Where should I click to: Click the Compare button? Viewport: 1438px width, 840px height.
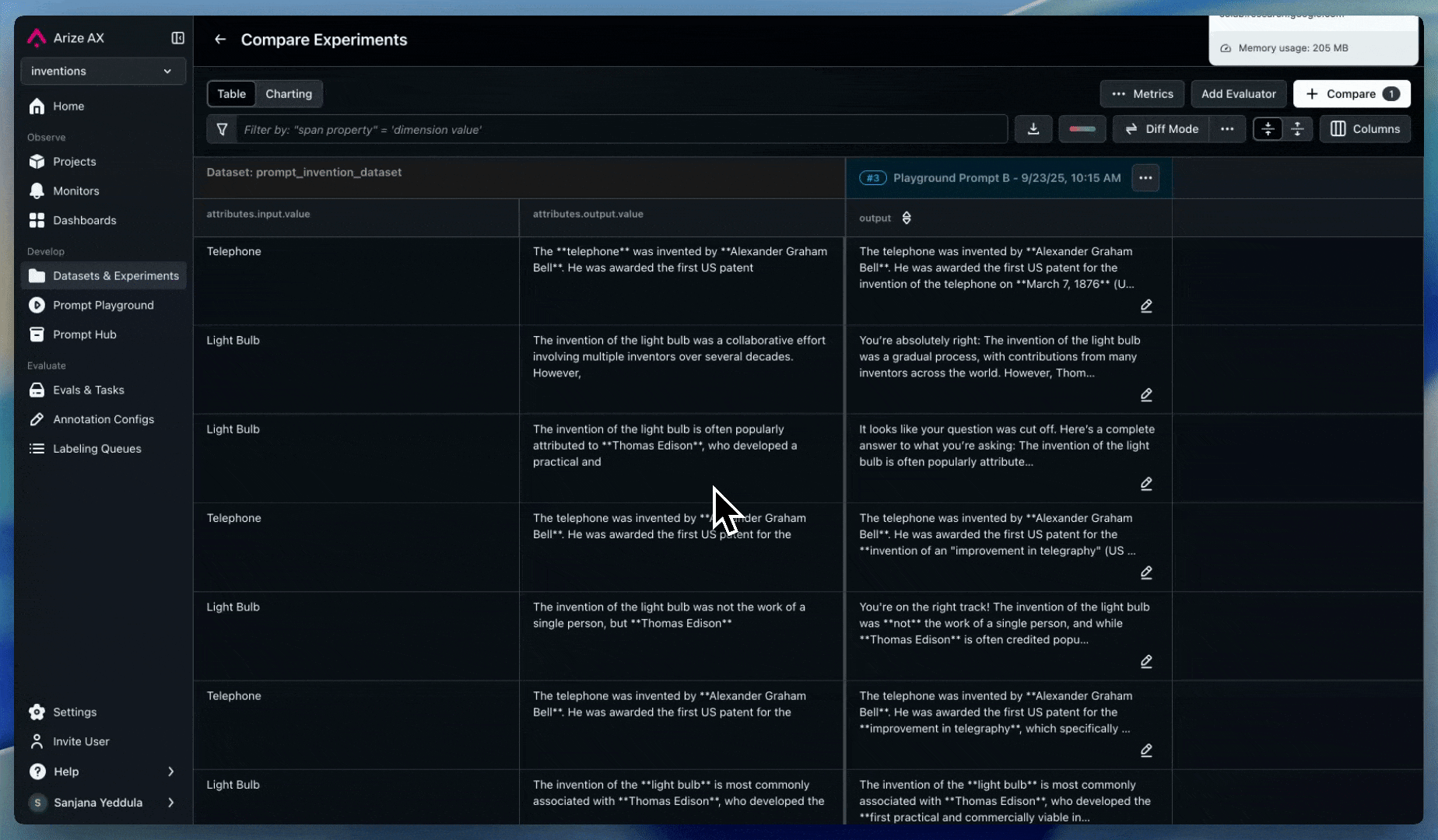tap(1352, 93)
